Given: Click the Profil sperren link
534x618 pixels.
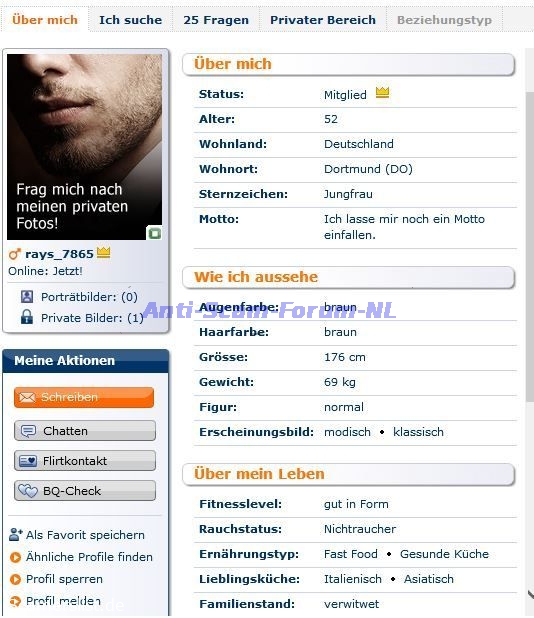Looking at the screenshot, I should point(64,579).
